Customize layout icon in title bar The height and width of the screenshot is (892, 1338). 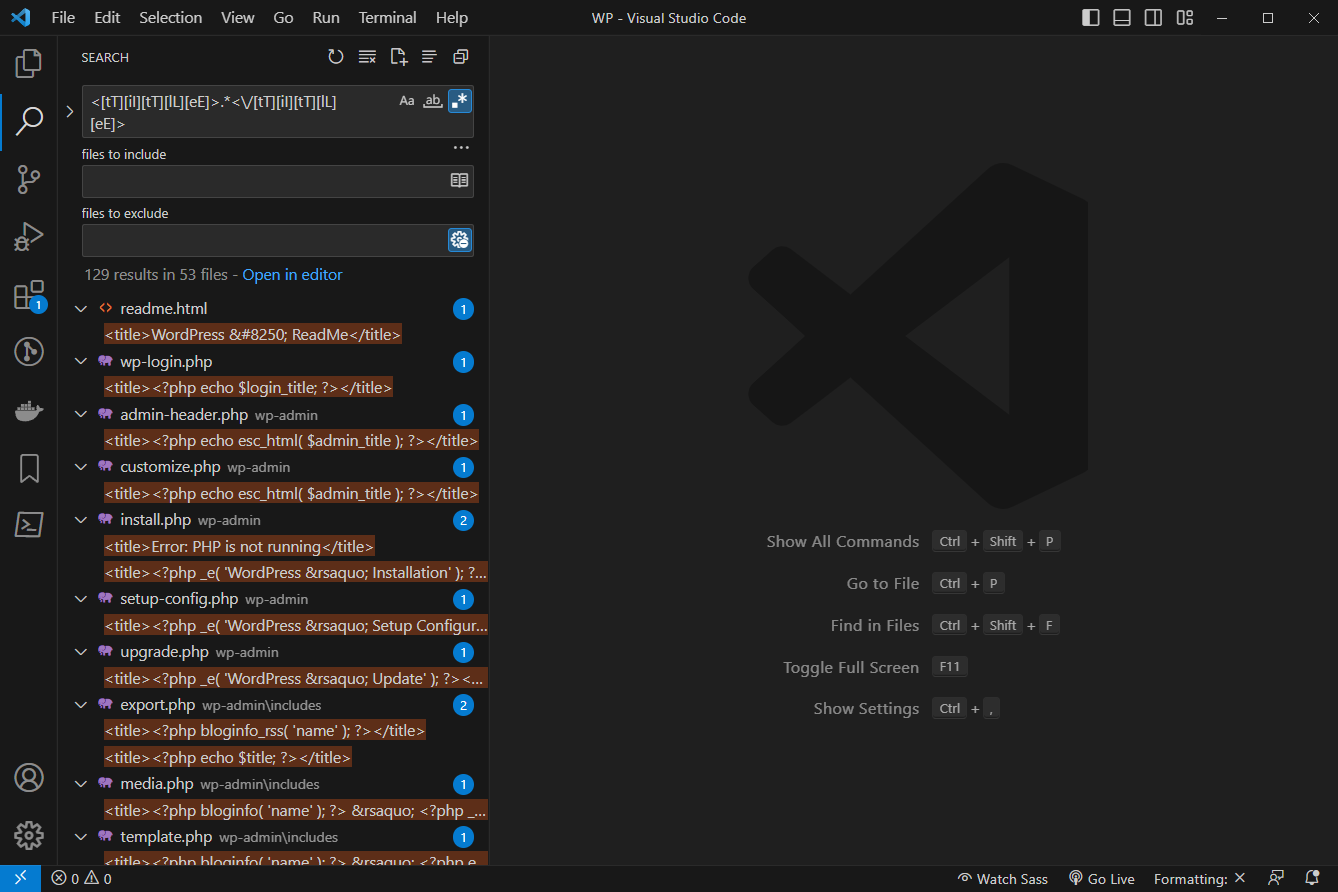coord(1185,18)
